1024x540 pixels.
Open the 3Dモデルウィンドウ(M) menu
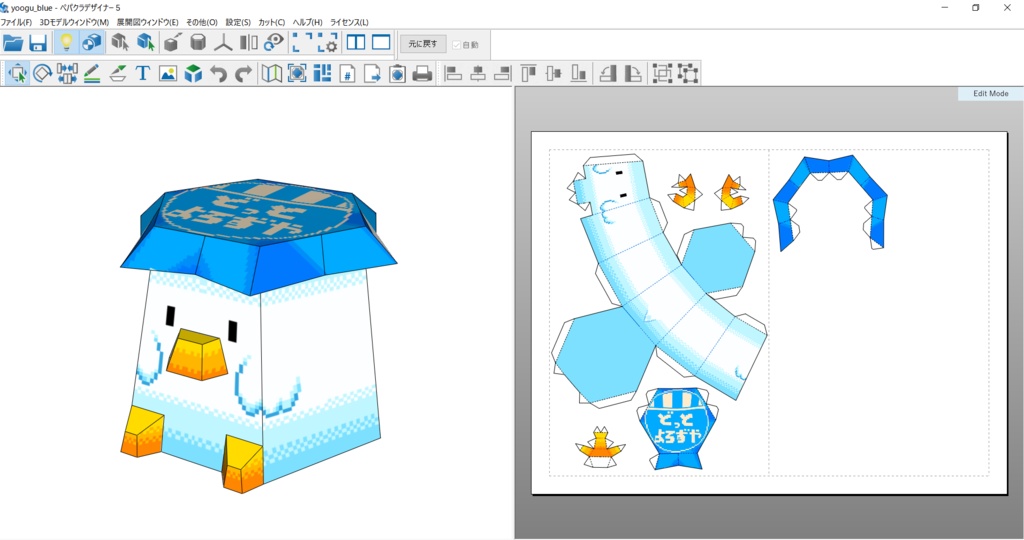coord(74,22)
